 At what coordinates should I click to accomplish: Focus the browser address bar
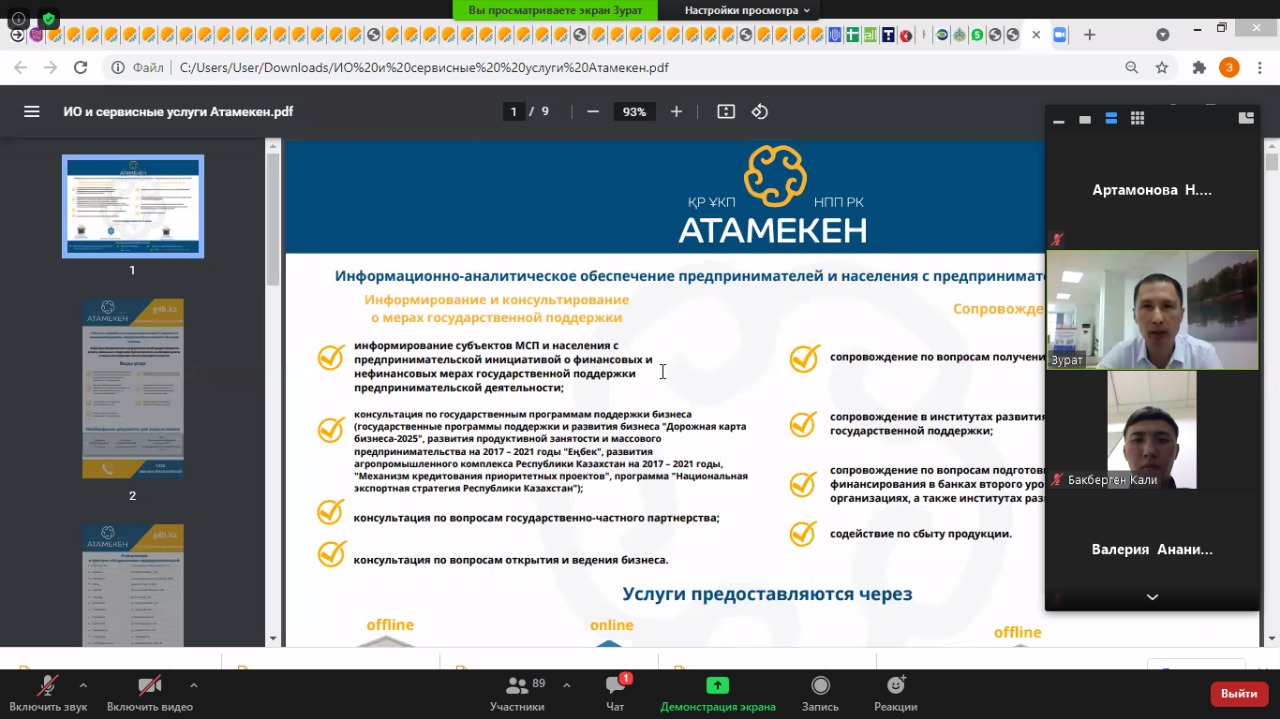pyautogui.click(x=640, y=68)
